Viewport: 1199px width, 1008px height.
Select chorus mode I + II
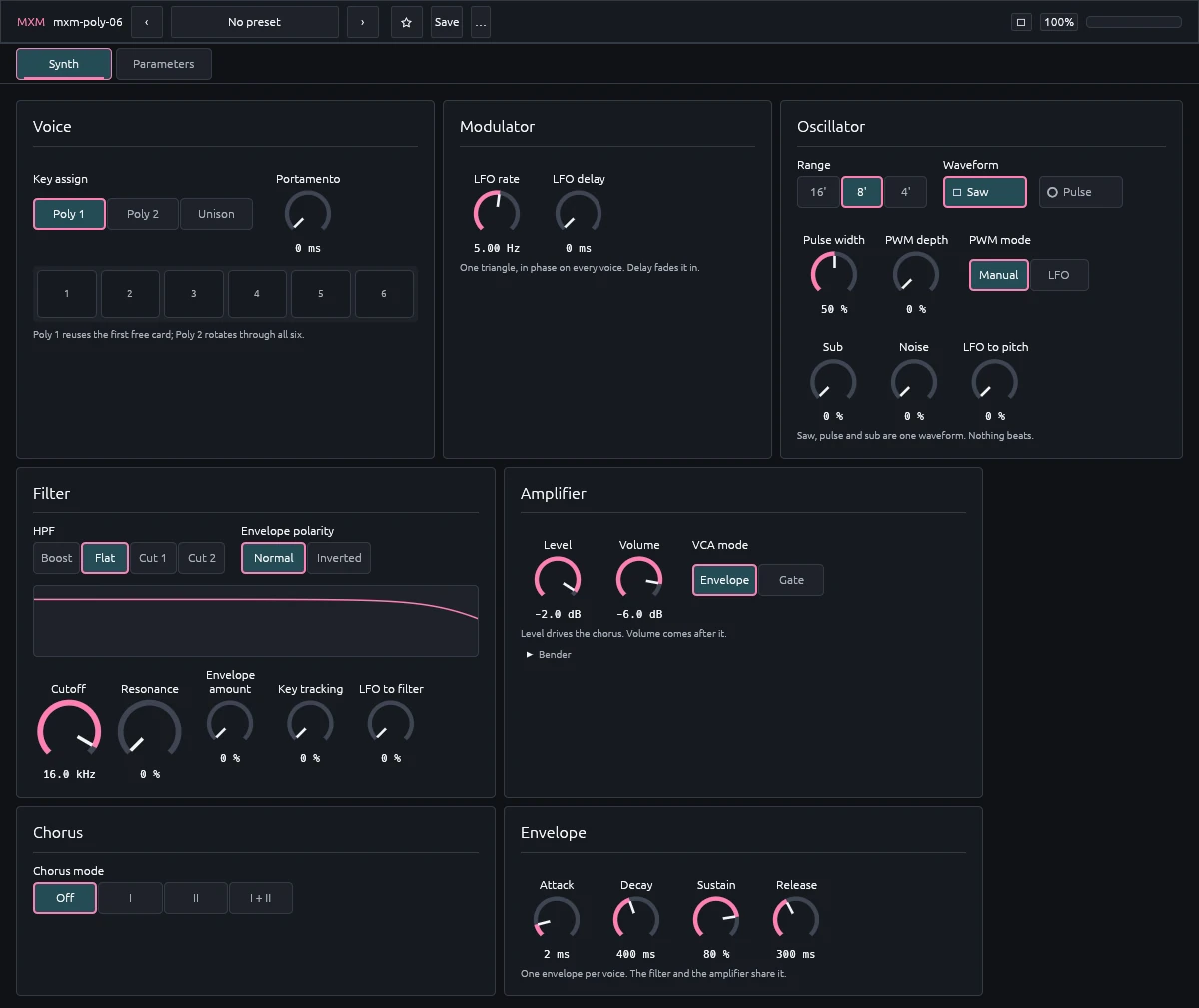[261, 898]
